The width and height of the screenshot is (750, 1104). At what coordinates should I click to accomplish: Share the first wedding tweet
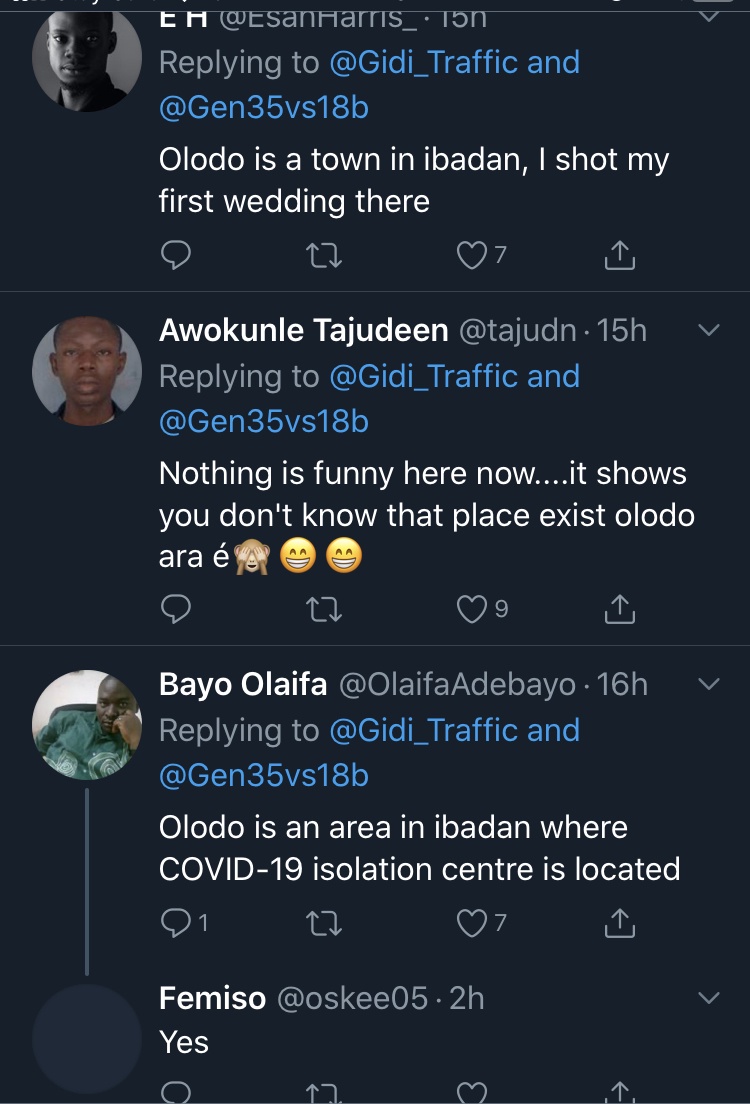pyautogui.click(x=620, y=256)
